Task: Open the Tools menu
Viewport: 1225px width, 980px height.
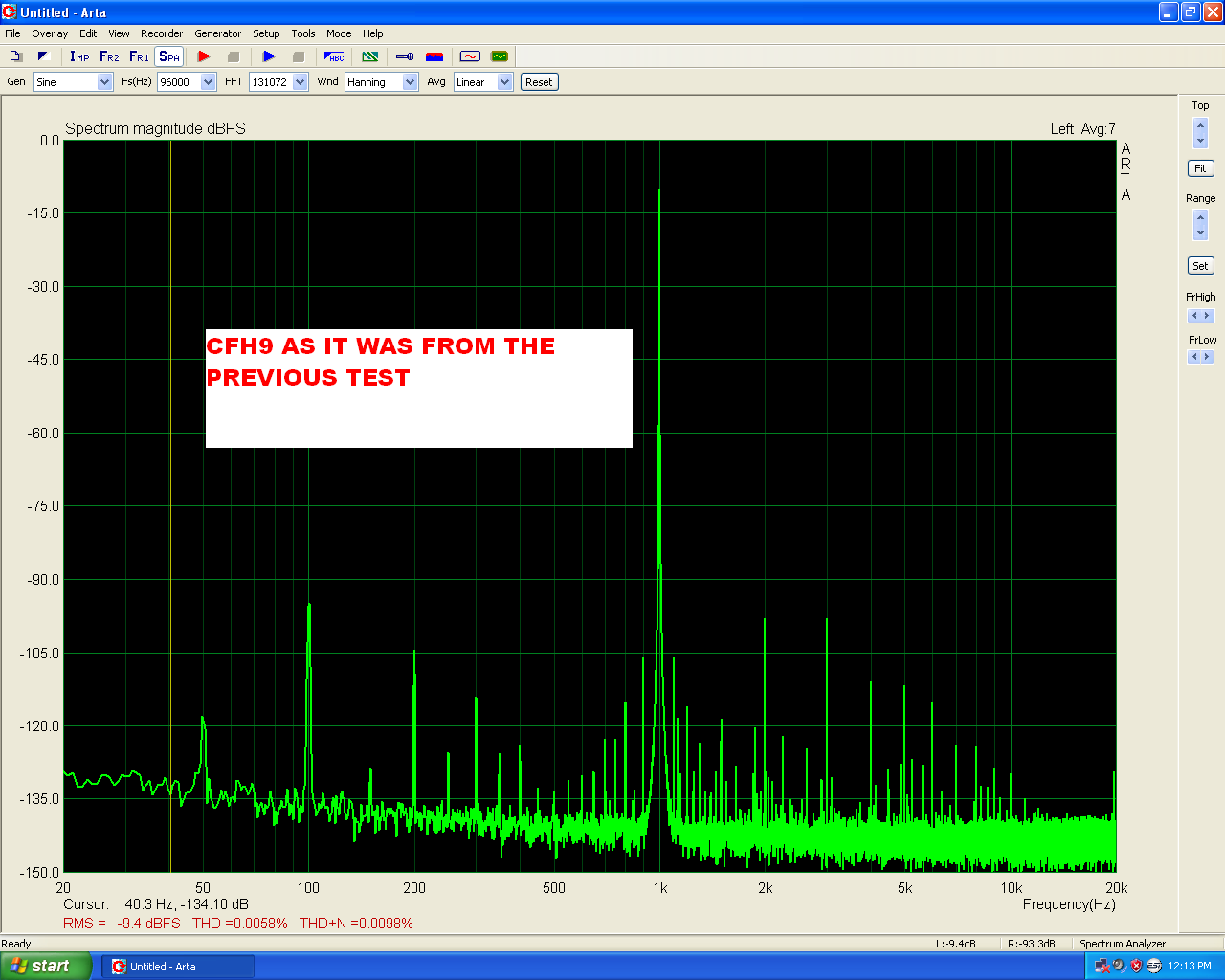Action: [x=303, y=33]
